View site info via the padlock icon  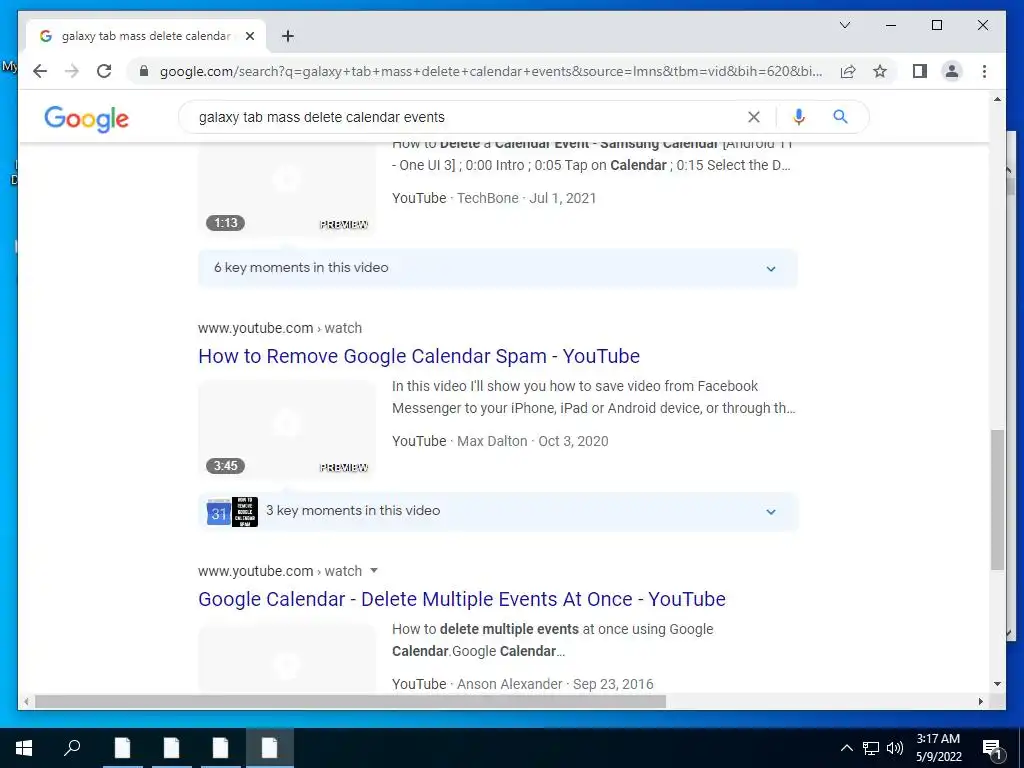144,71
